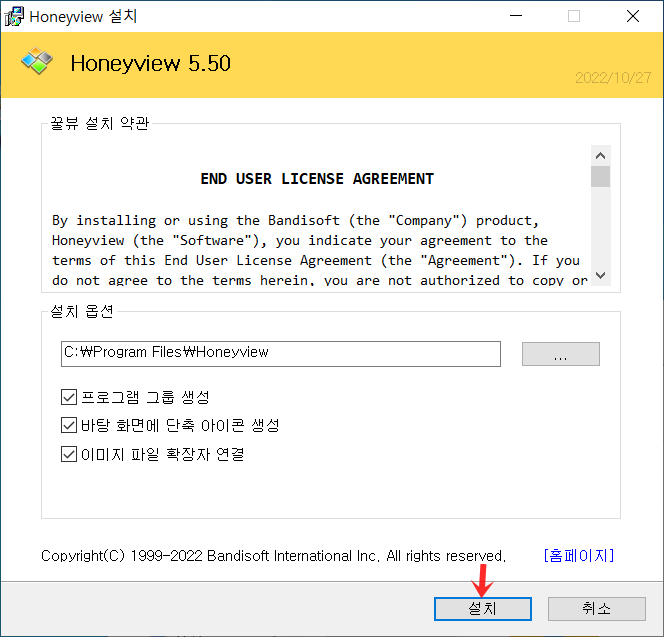
Task: Open the 홈페이지 homepage link
Action: coord(578,555)
